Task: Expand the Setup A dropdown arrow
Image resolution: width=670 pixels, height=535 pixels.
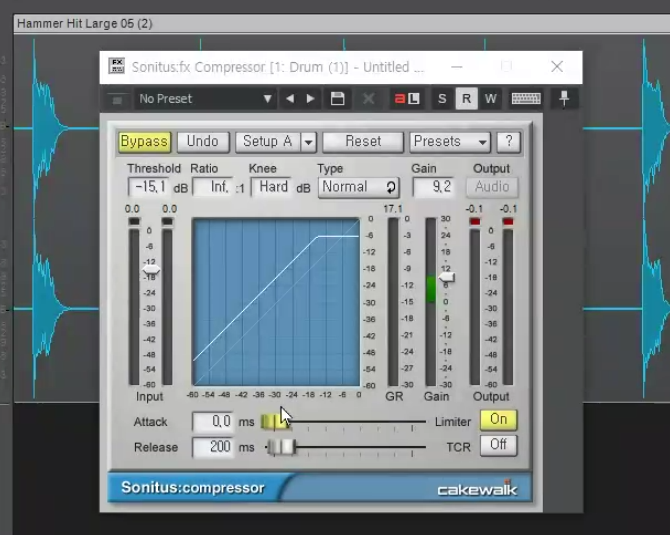Action: 309,142
